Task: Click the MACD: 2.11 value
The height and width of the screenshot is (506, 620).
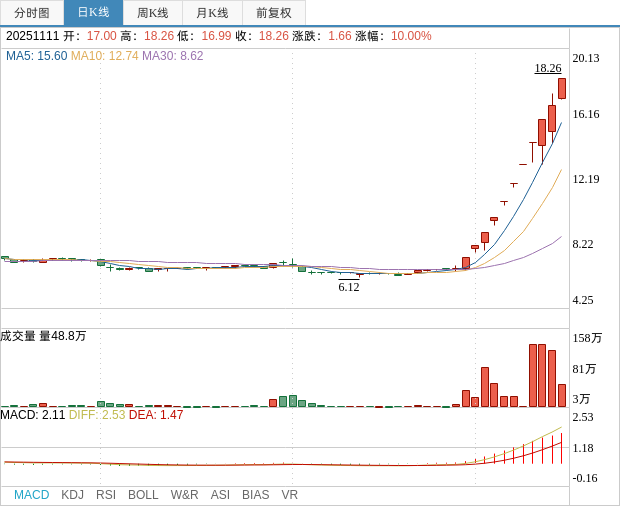Action: pos(33,415)
